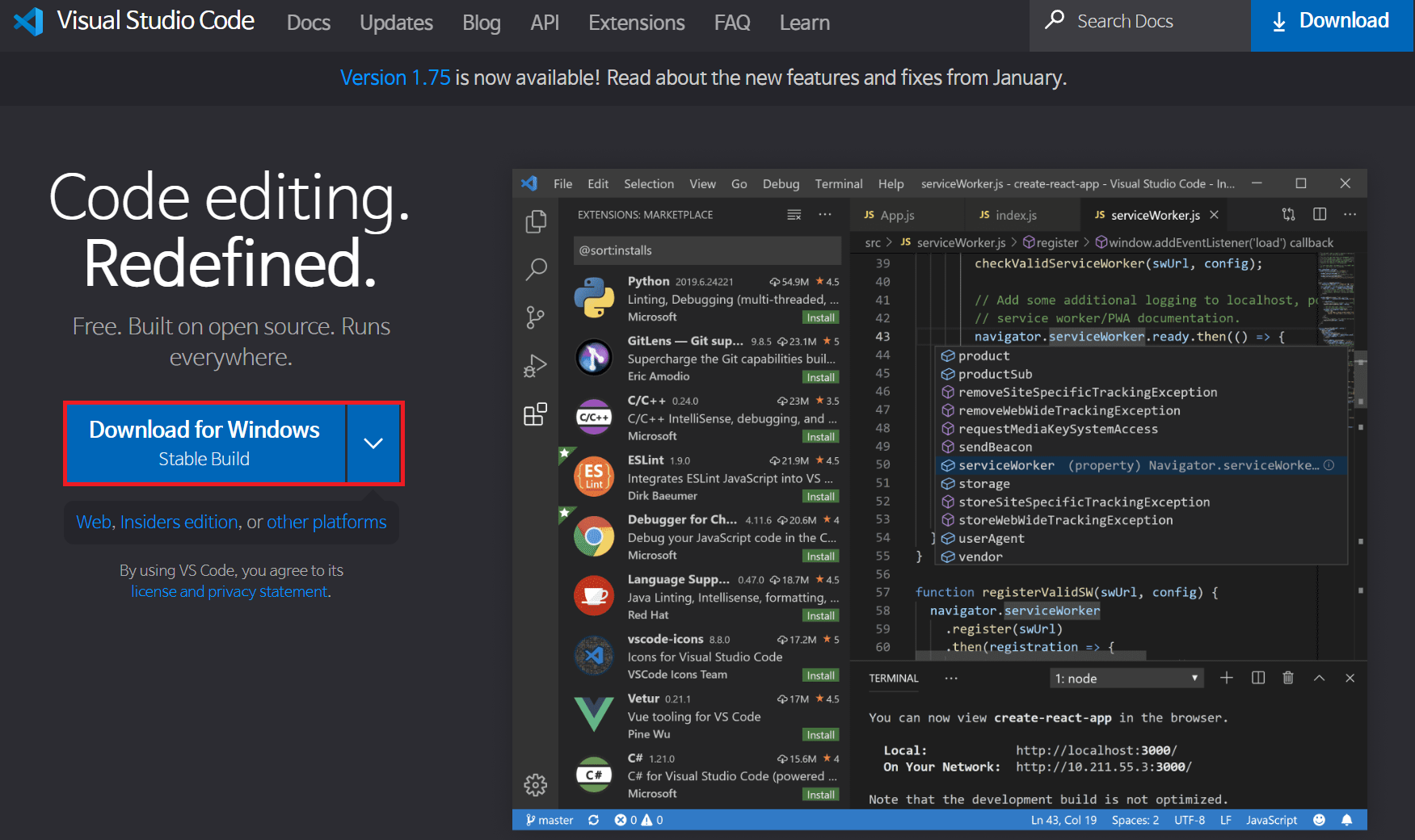Click the Vetur extension icon
This screenshot has height=840, width=1415.
[x=594, y=714]
